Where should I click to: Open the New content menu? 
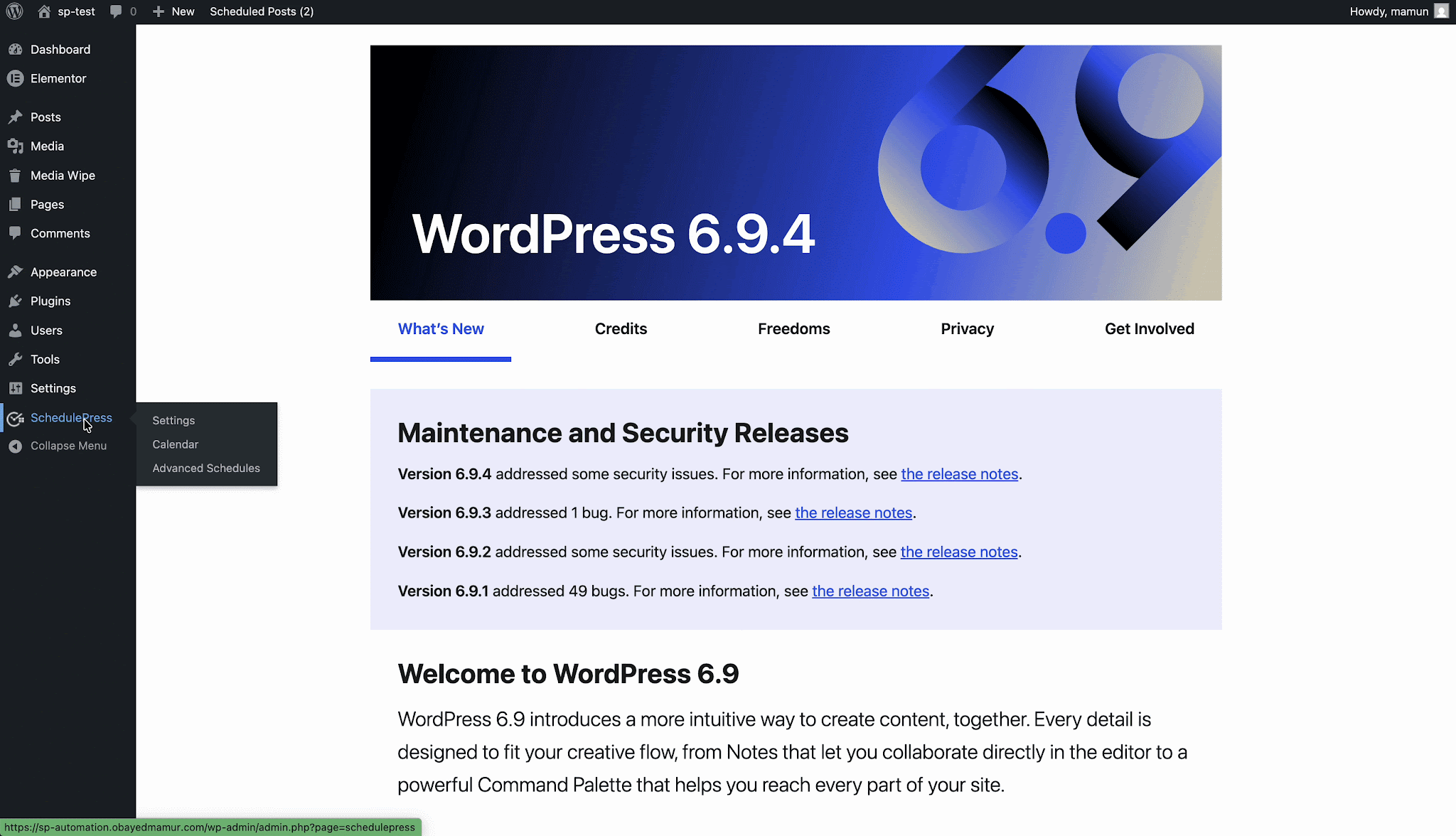click(173, 11)
